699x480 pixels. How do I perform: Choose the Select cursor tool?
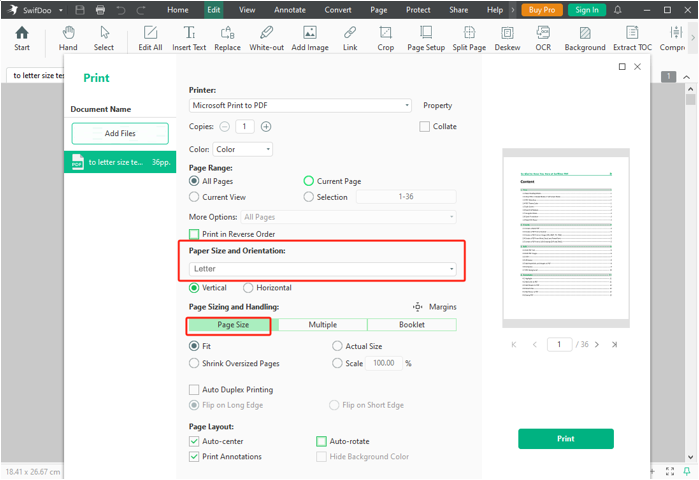pos(104,38)
